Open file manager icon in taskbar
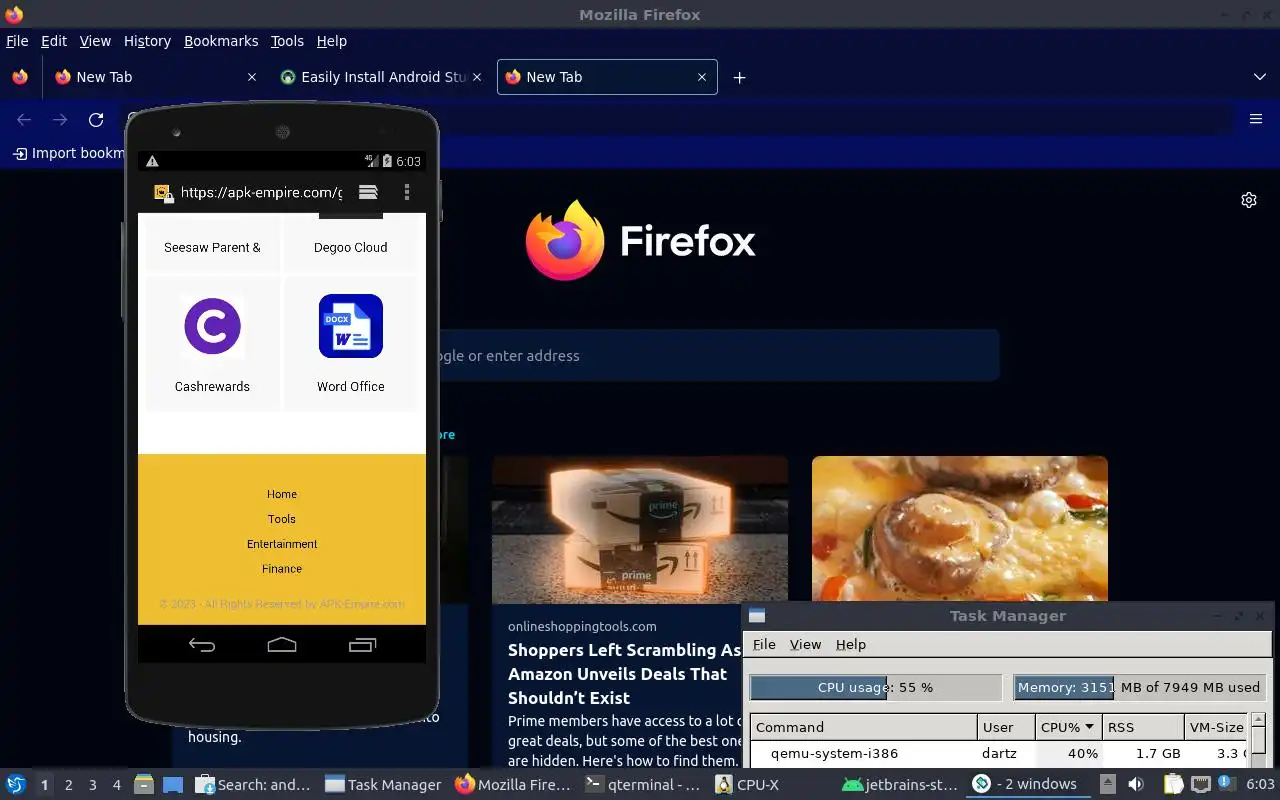 tap(144, 784)
